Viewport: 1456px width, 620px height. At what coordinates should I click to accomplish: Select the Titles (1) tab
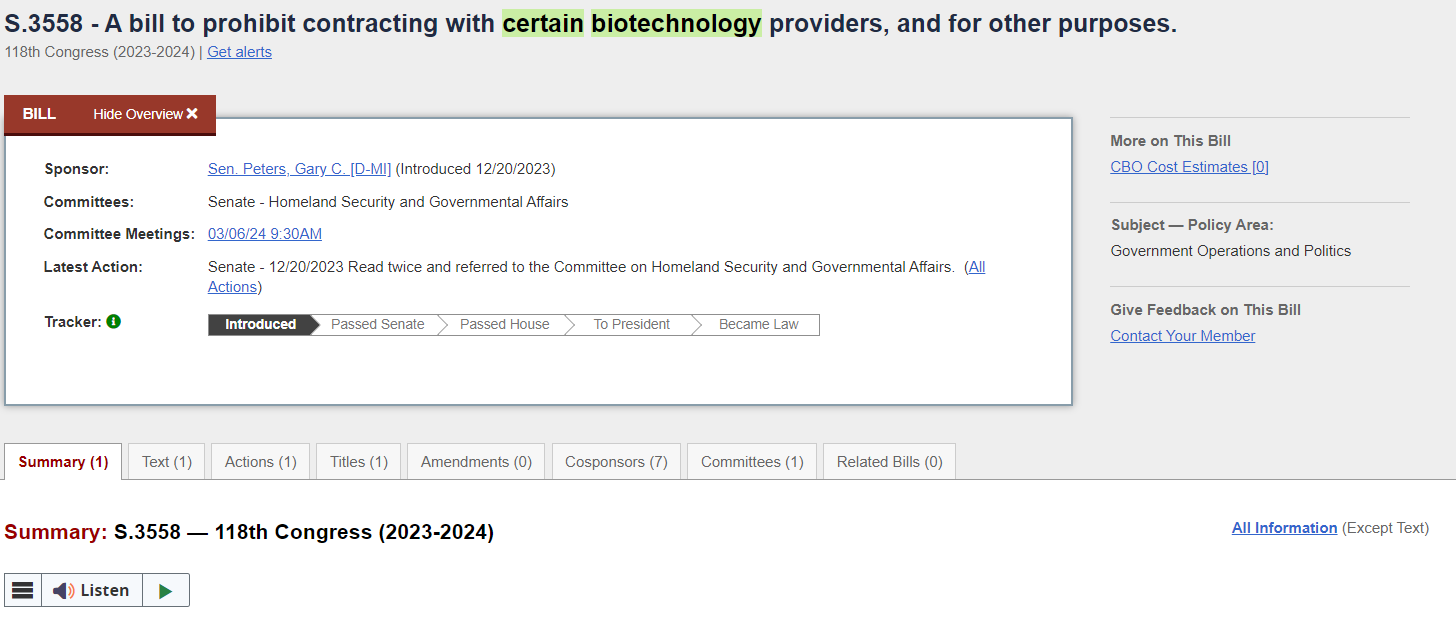pyautogui.click(x=358, y=462)
